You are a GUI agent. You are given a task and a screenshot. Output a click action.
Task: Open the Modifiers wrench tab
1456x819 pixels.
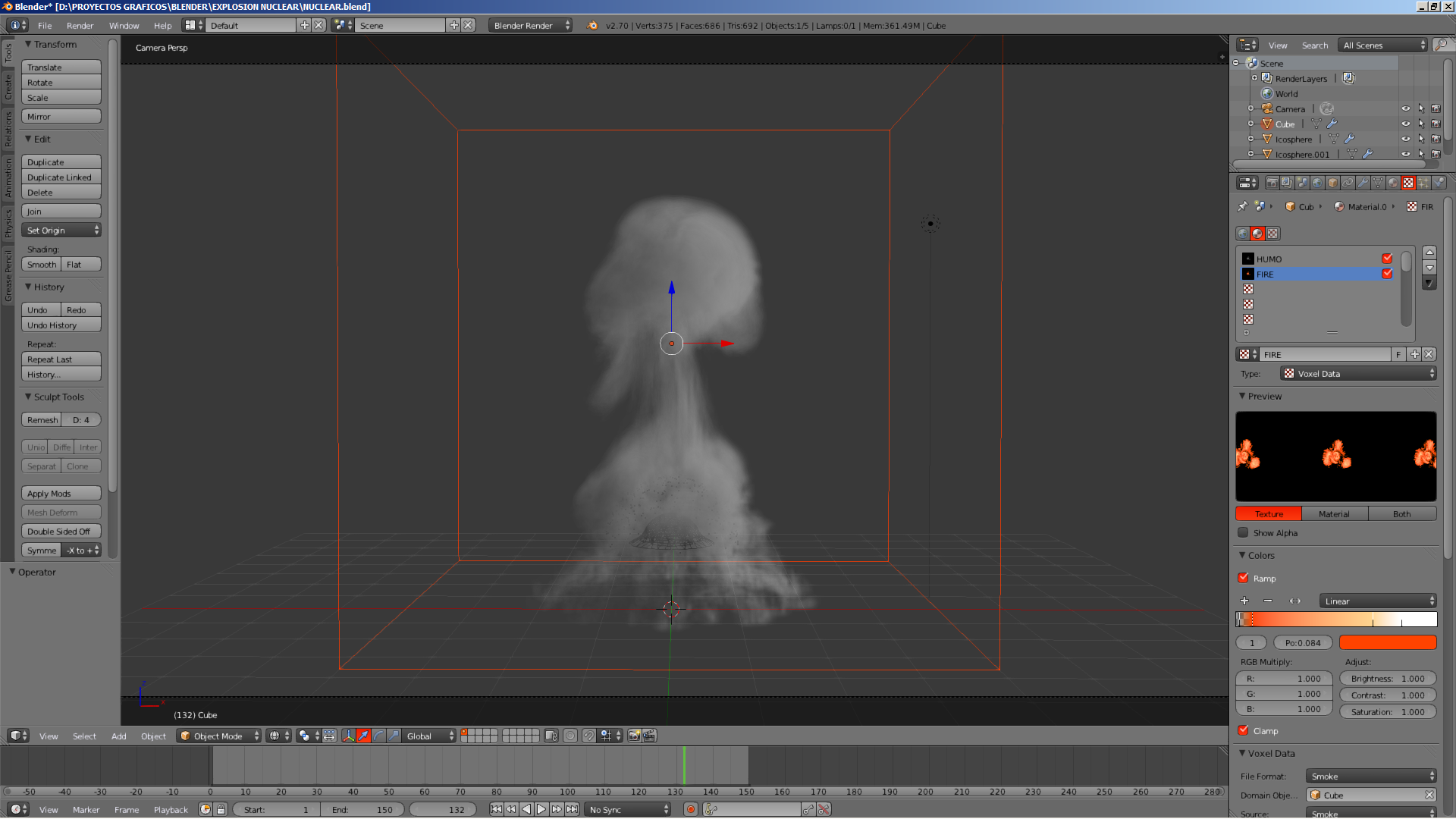1363,183
